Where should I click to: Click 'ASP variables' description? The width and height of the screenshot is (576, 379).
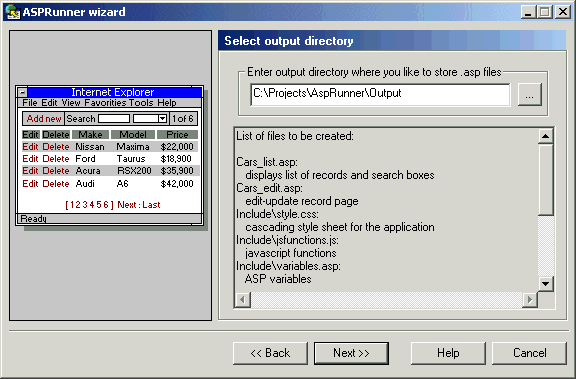pos(278,279)
